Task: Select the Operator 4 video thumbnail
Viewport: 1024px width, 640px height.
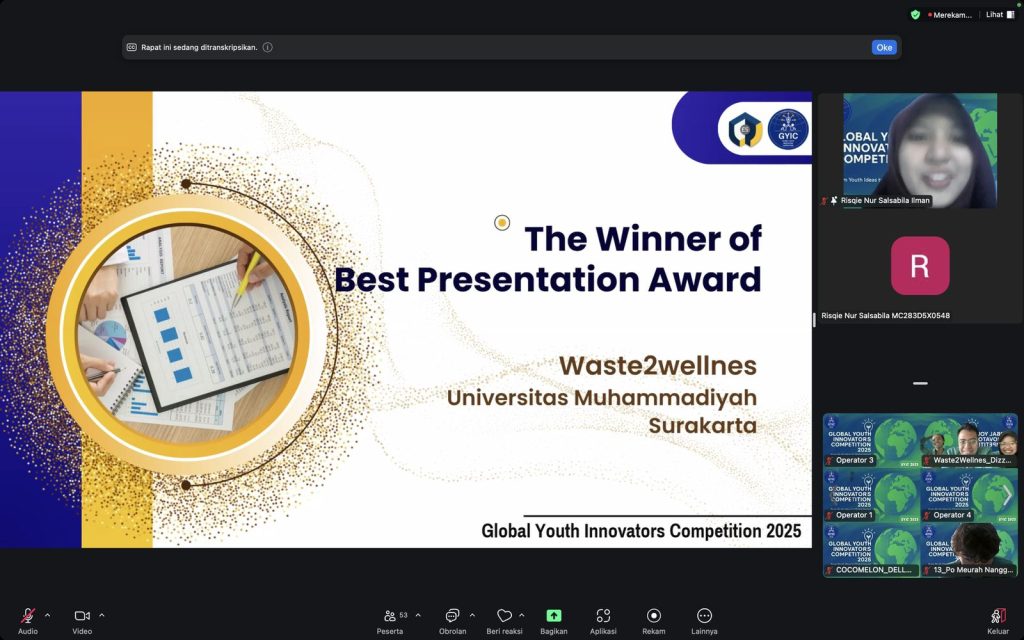Action: [x=969, y=495]
